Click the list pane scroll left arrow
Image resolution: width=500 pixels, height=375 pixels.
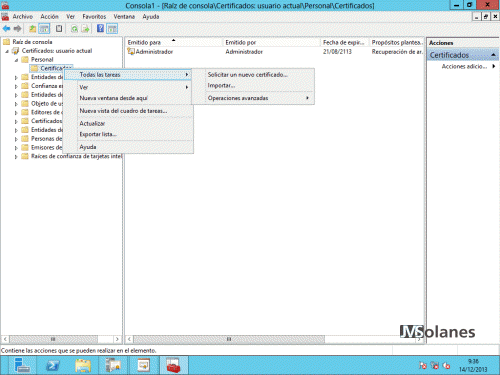point(129,339)
